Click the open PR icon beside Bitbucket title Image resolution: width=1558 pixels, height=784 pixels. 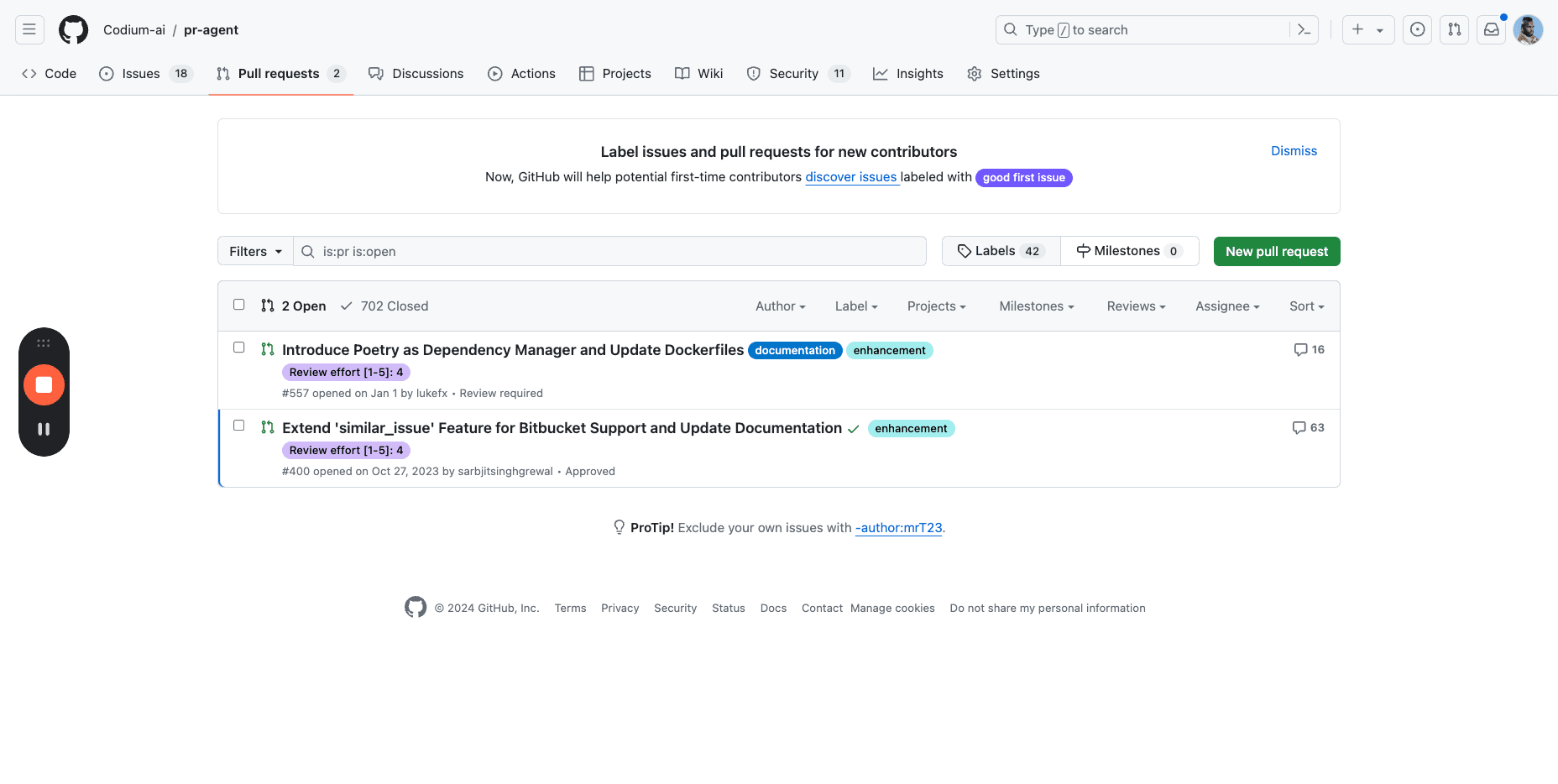[268, 427]
